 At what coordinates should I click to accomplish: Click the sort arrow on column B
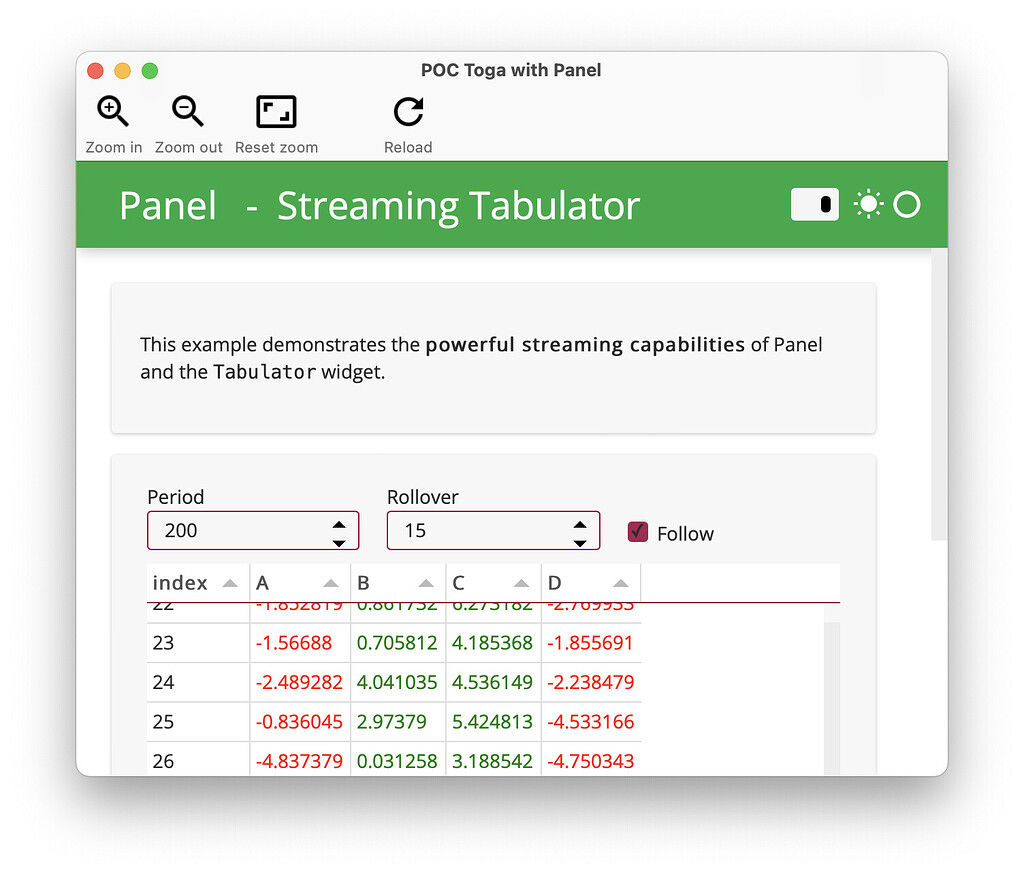(425, 582)
